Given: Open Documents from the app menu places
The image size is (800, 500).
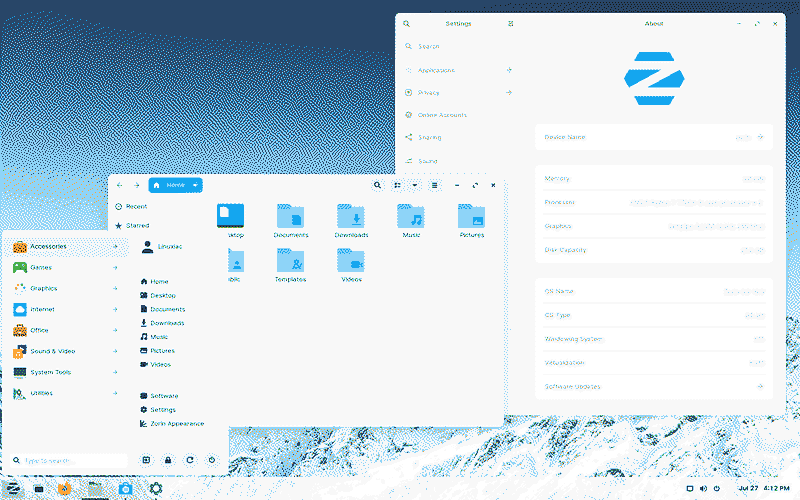Looking at the screenshot, I should point(162,309).
